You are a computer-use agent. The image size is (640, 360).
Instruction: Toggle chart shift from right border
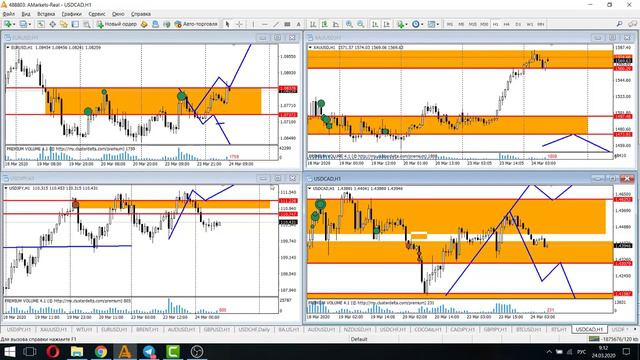(387, 24)
